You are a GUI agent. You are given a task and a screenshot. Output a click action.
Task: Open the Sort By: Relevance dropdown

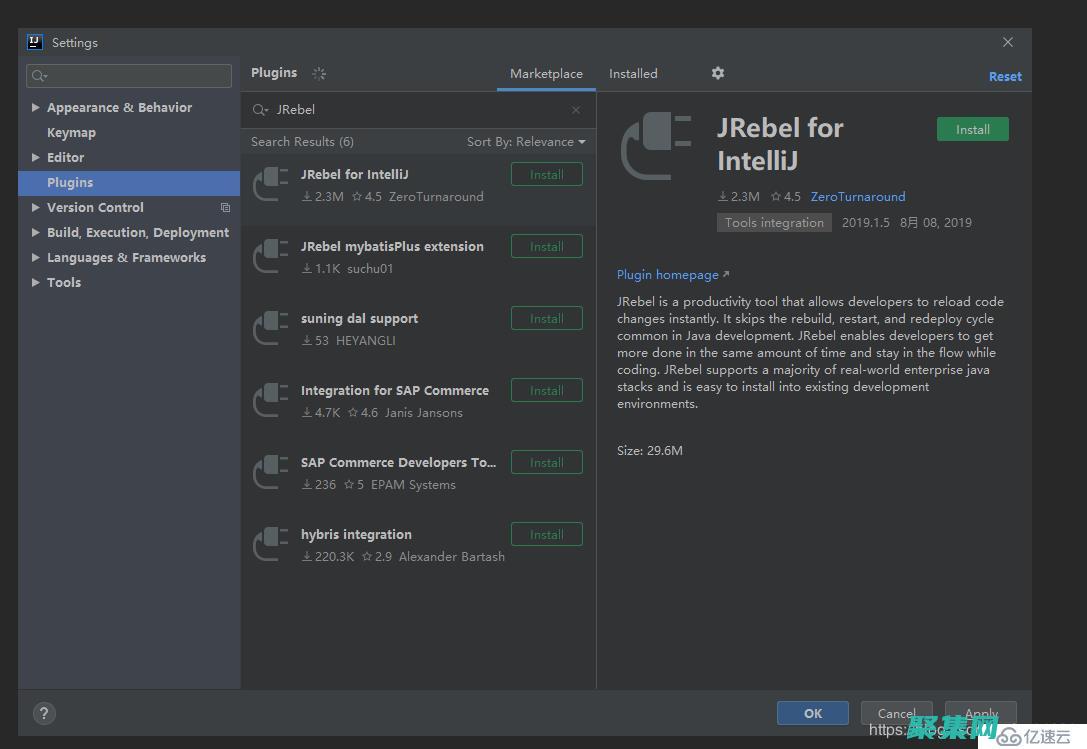526,142
